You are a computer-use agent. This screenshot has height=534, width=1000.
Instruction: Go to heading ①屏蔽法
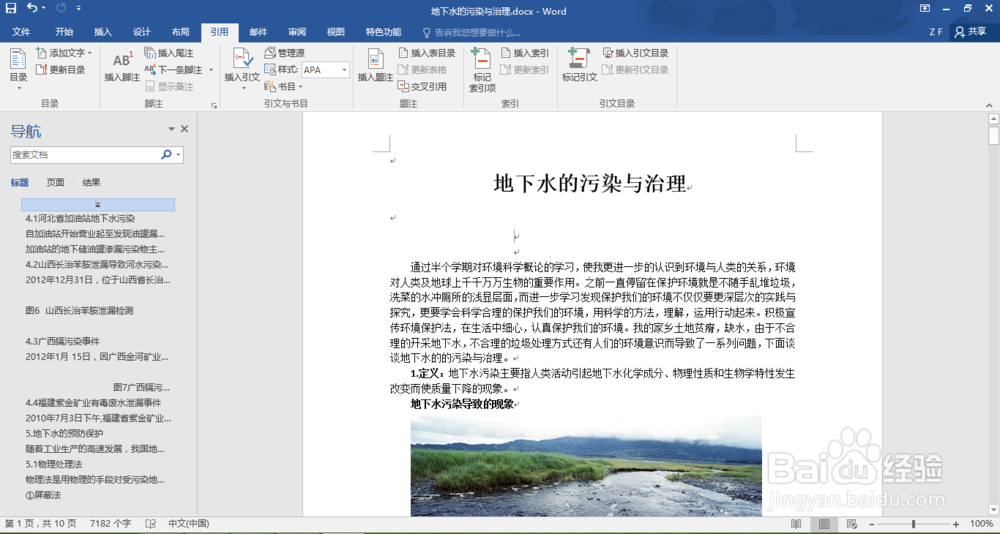pyautogui.click(x=43, y=494)
